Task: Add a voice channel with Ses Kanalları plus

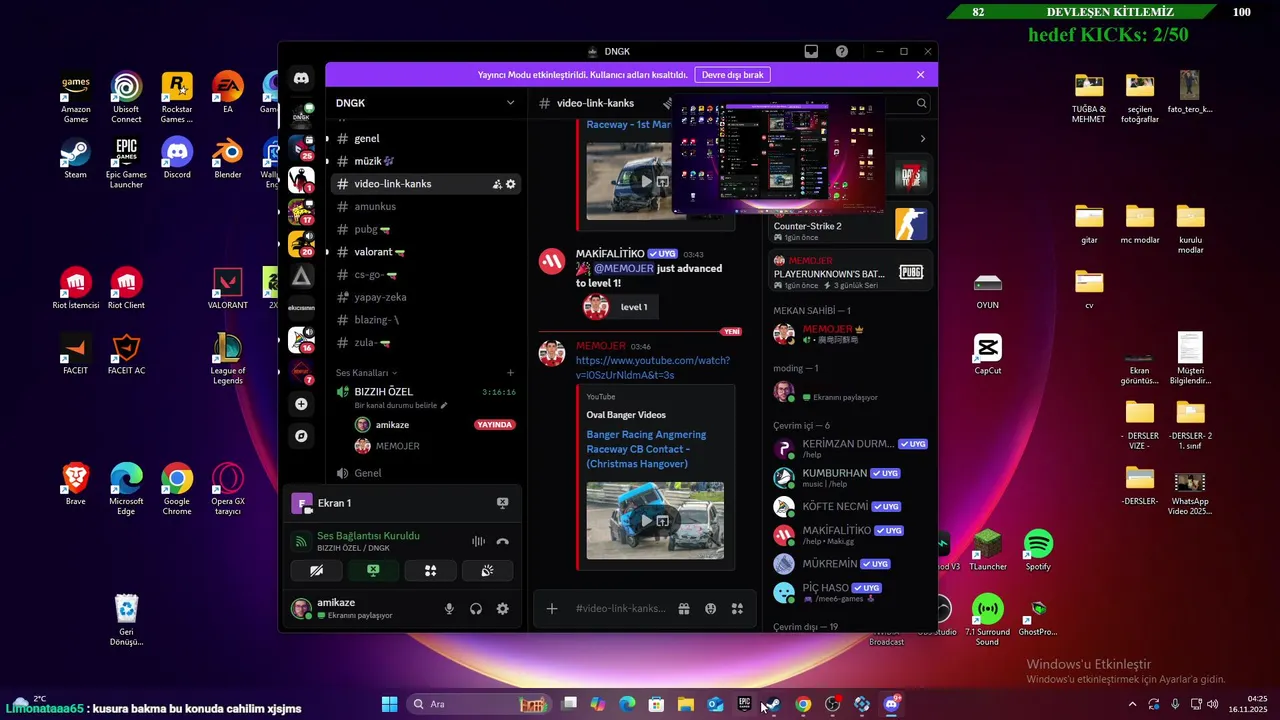Action: [x=510, y=373]
